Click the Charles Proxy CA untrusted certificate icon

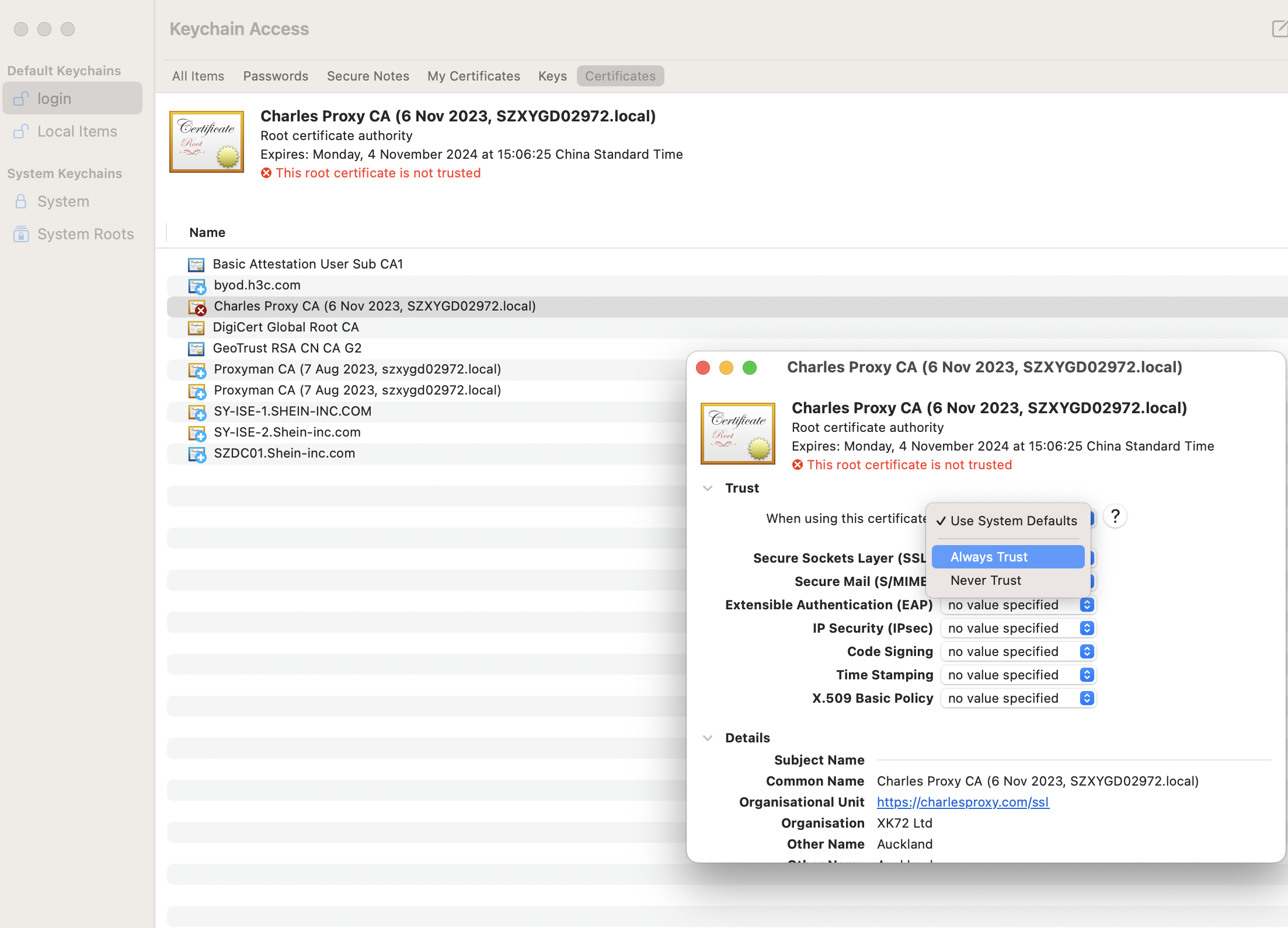point(197,307)
